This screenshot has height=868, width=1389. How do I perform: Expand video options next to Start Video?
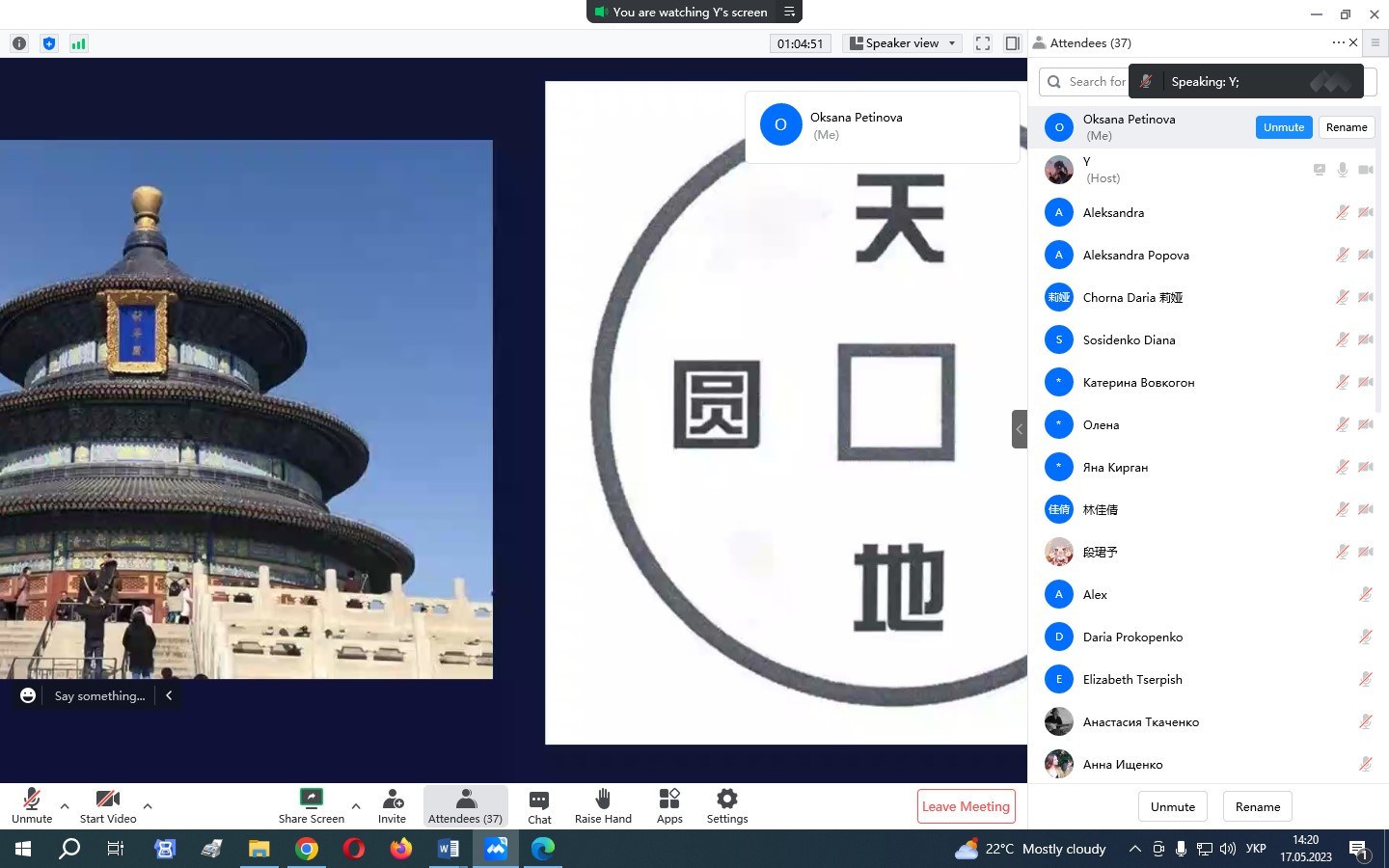148,806
